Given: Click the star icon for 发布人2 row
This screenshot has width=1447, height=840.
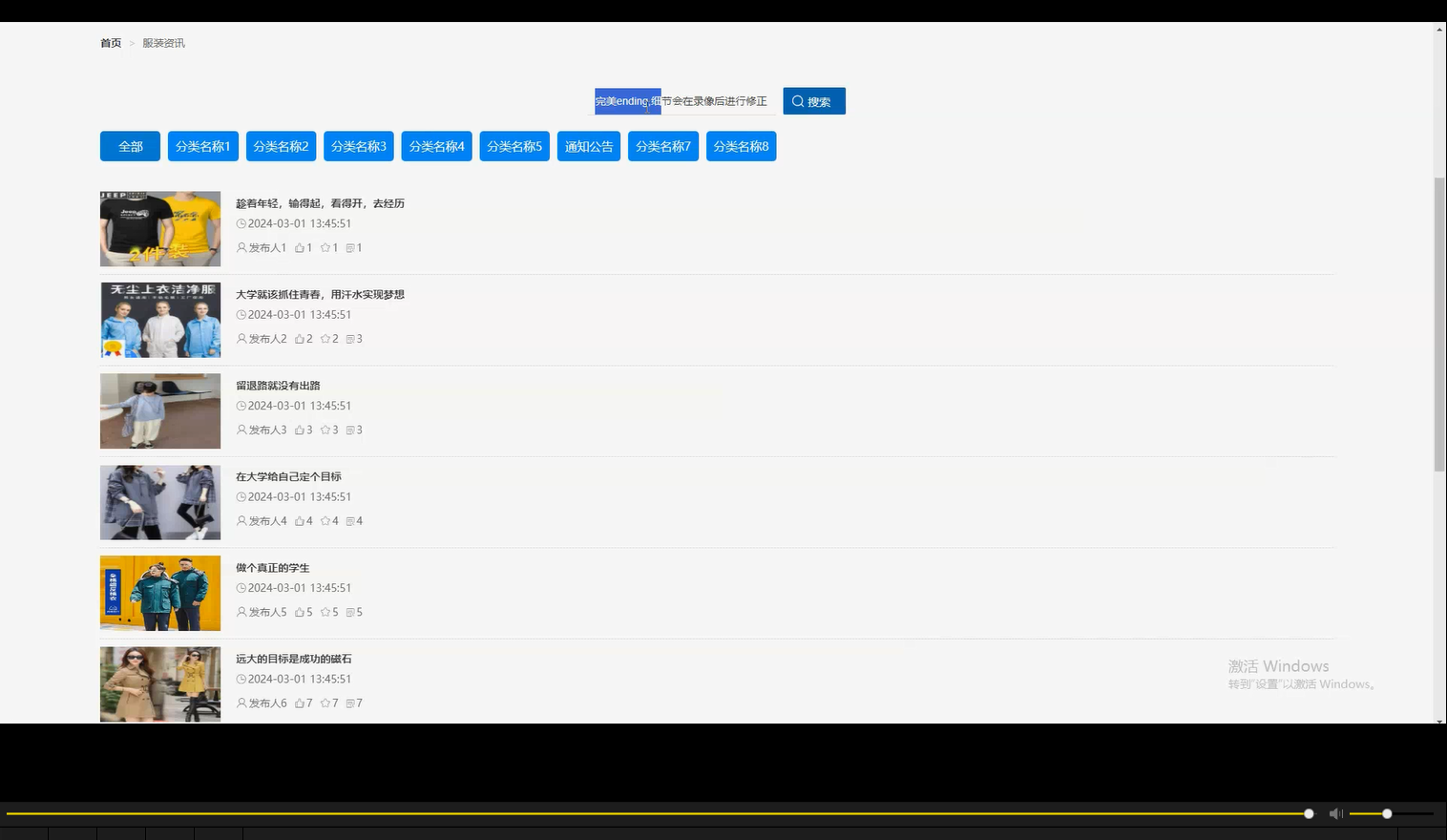Looking at the screenshot, I should point(325,339).
